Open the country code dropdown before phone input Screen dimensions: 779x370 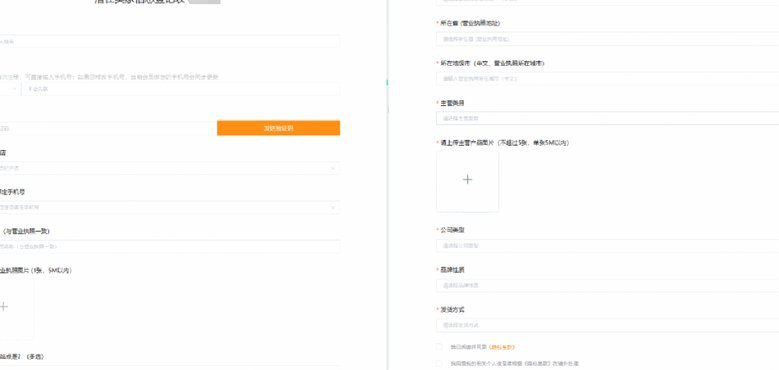[10, 89]
